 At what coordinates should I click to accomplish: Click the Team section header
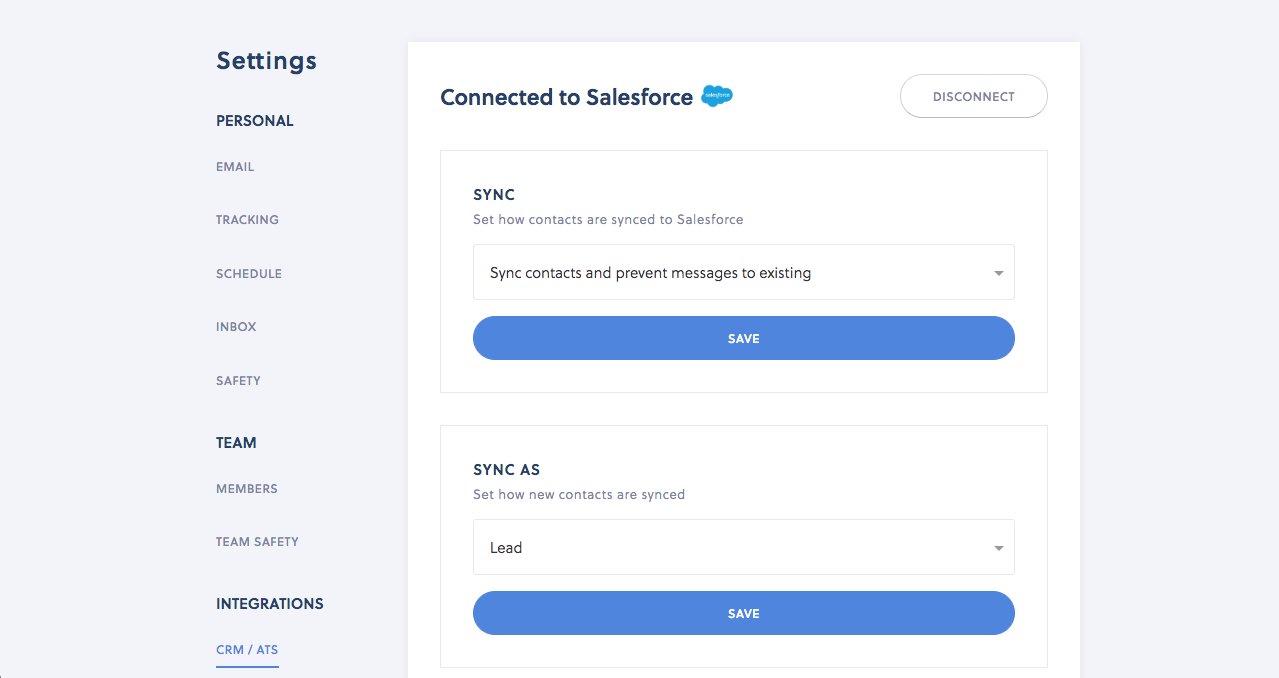[x=236, y=443]
